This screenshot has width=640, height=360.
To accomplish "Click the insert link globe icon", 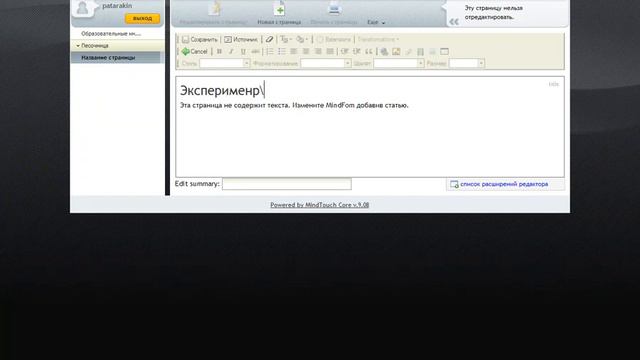I will tap(384, 51).
